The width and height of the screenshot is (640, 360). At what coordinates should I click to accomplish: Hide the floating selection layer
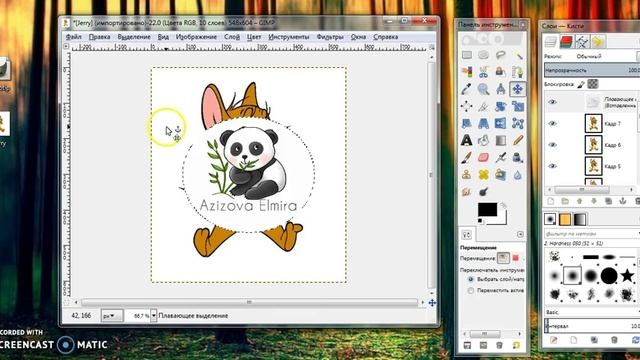[x=552, y=102]
